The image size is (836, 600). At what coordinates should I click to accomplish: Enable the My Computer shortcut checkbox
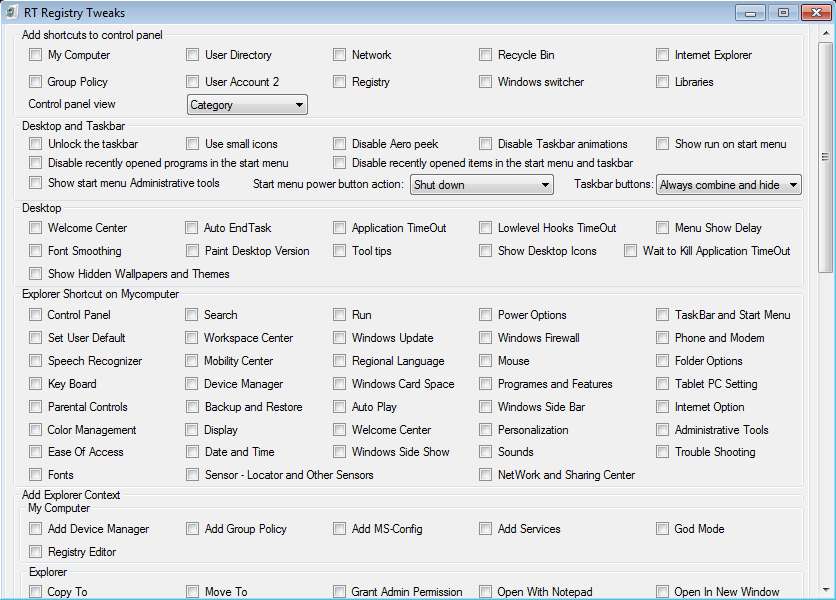(x=36, y=55)
